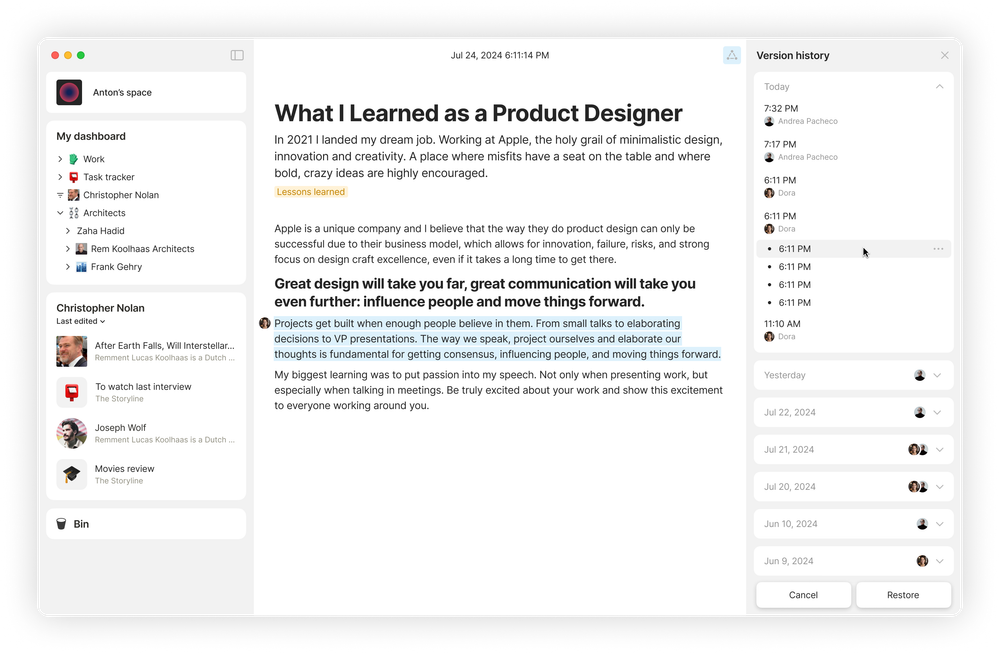
Task: Expand Jul 20, 2024 version group
Action: [x=939, y=487]
